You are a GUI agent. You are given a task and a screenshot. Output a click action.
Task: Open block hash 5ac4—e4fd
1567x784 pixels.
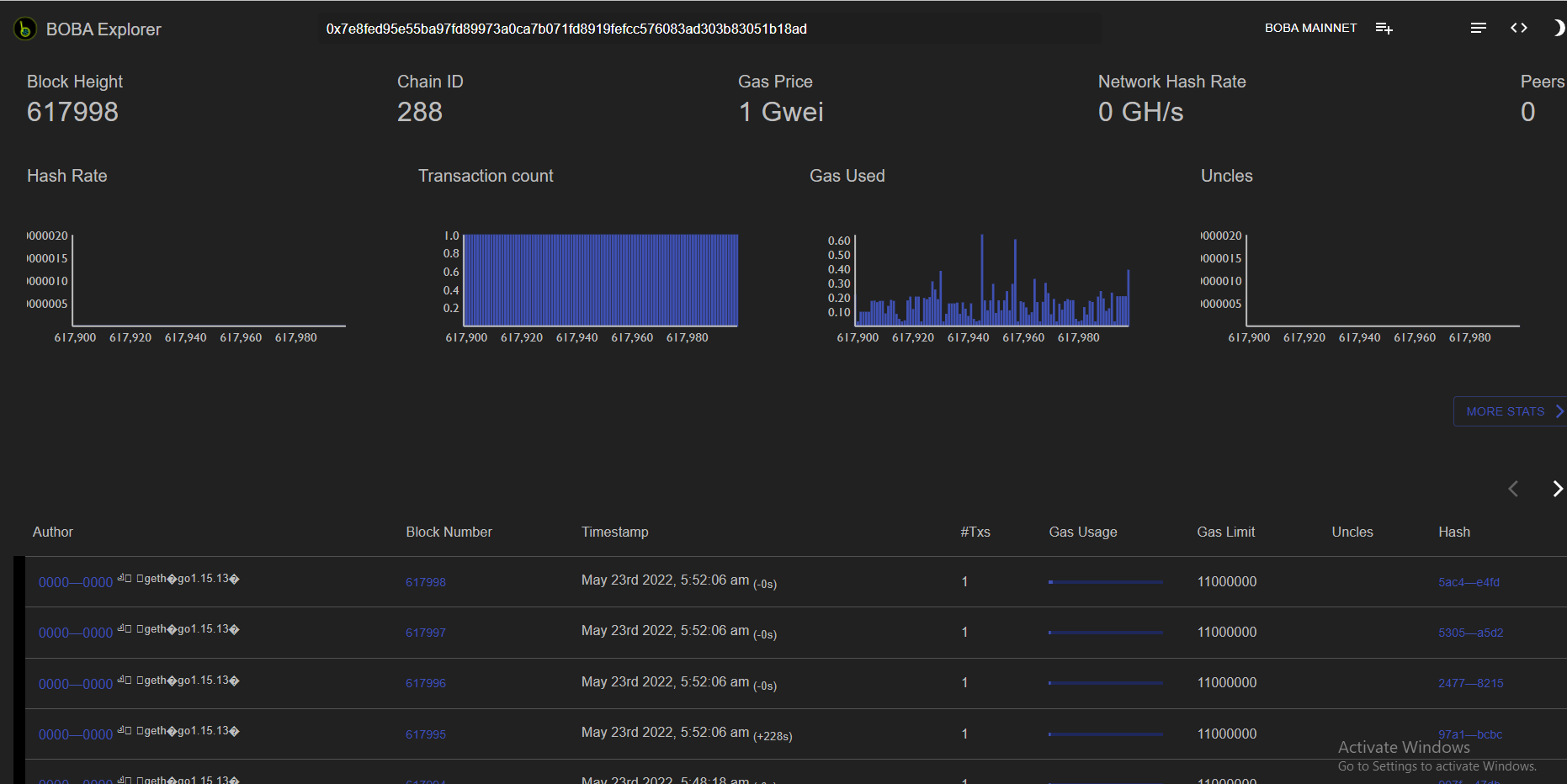1469,582
